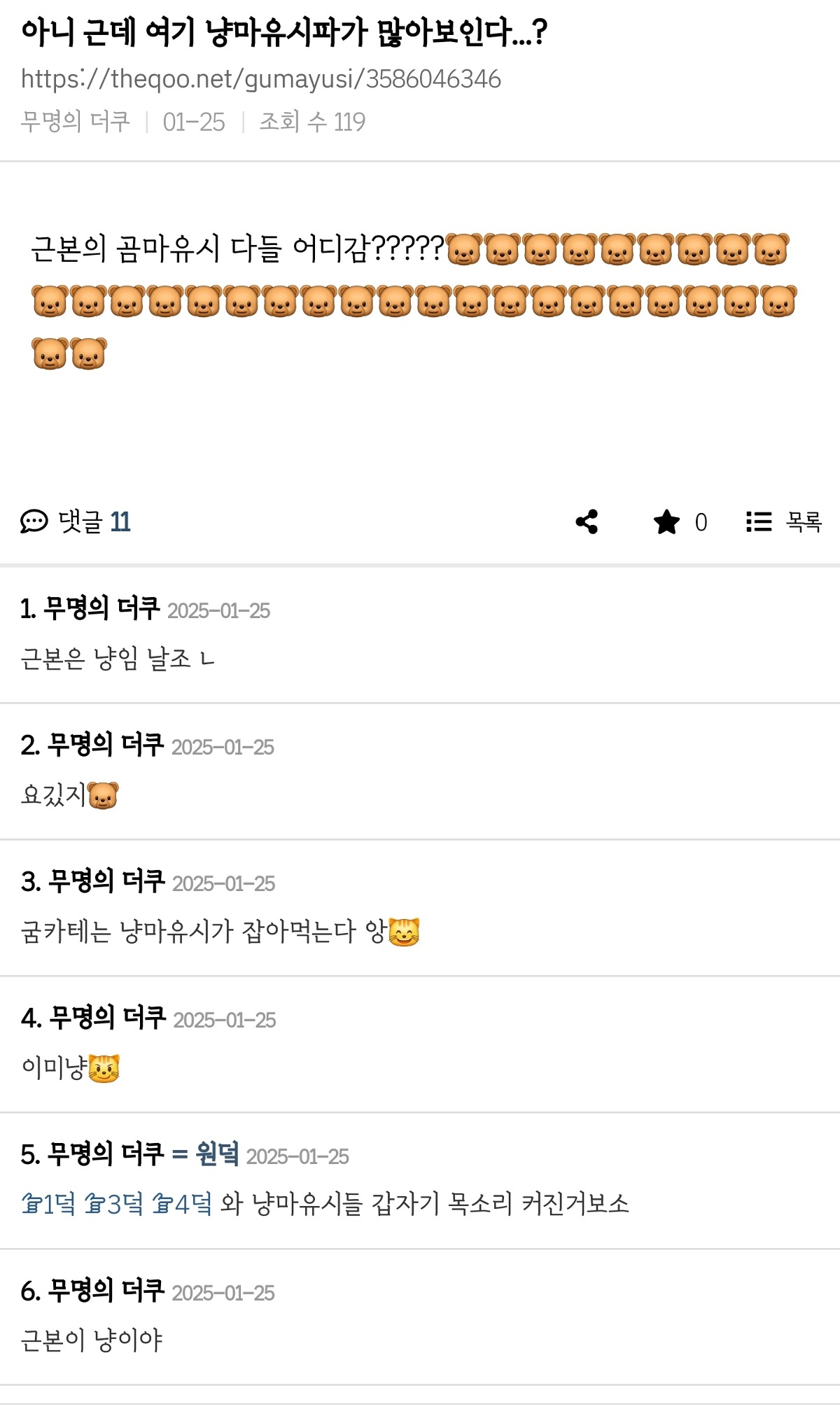Click the post body text 근본의 곰마유시

pyautogui.click(x=125, y=248)
